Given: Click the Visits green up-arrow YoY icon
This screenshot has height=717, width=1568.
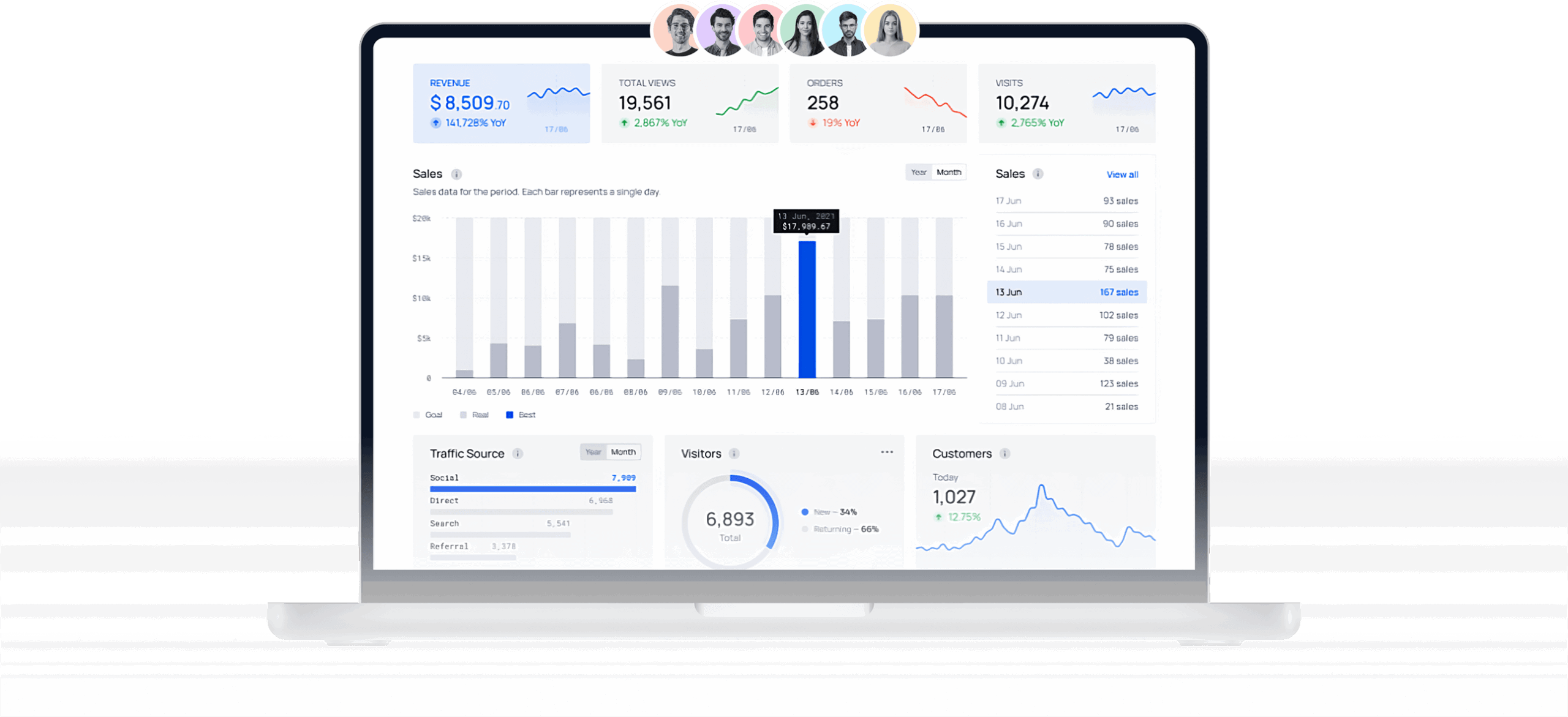Looking at the screenshot, I should pos(1001,123).
